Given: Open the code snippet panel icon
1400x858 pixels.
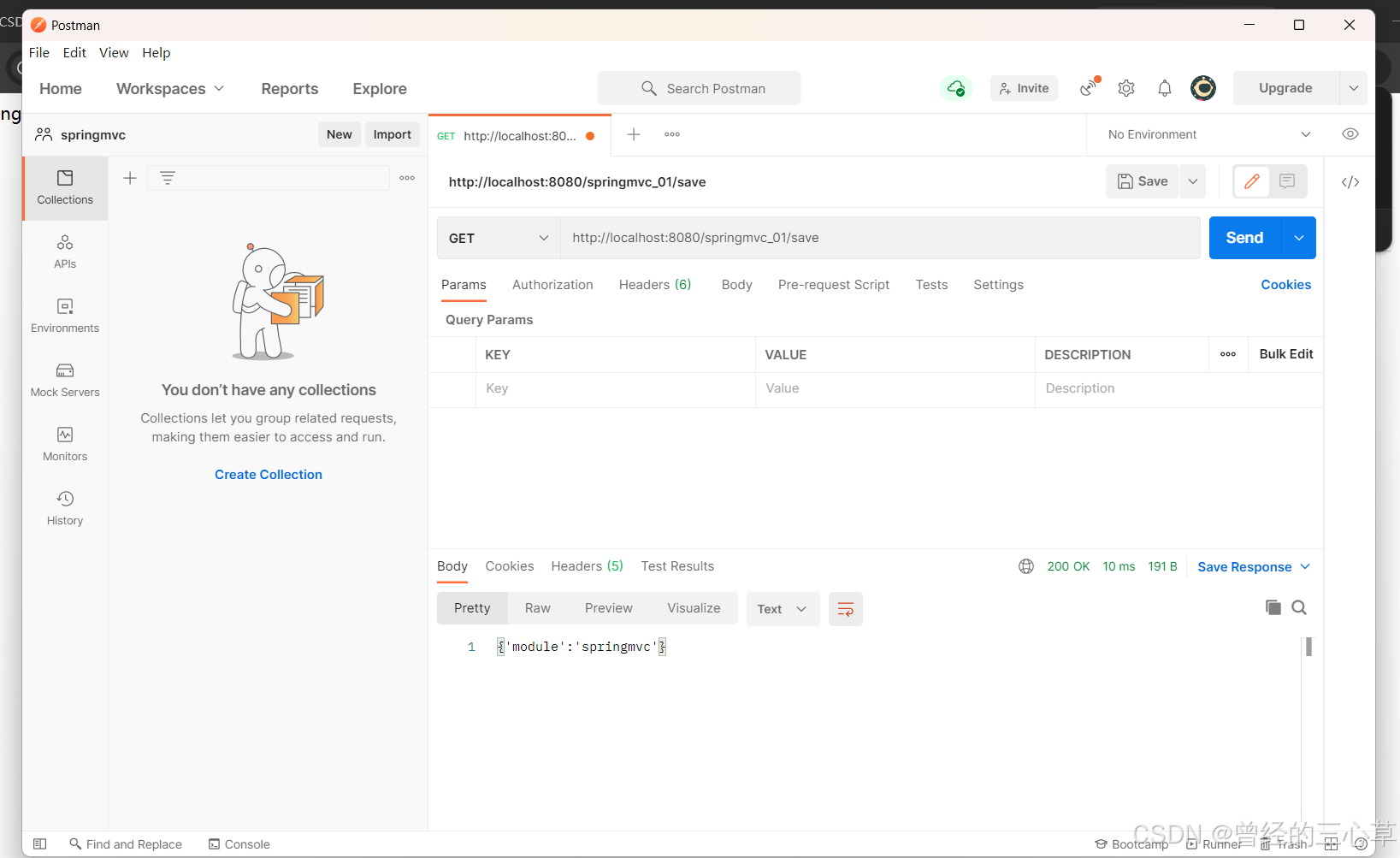Looking at the screenshot, I should [1350, 182].
